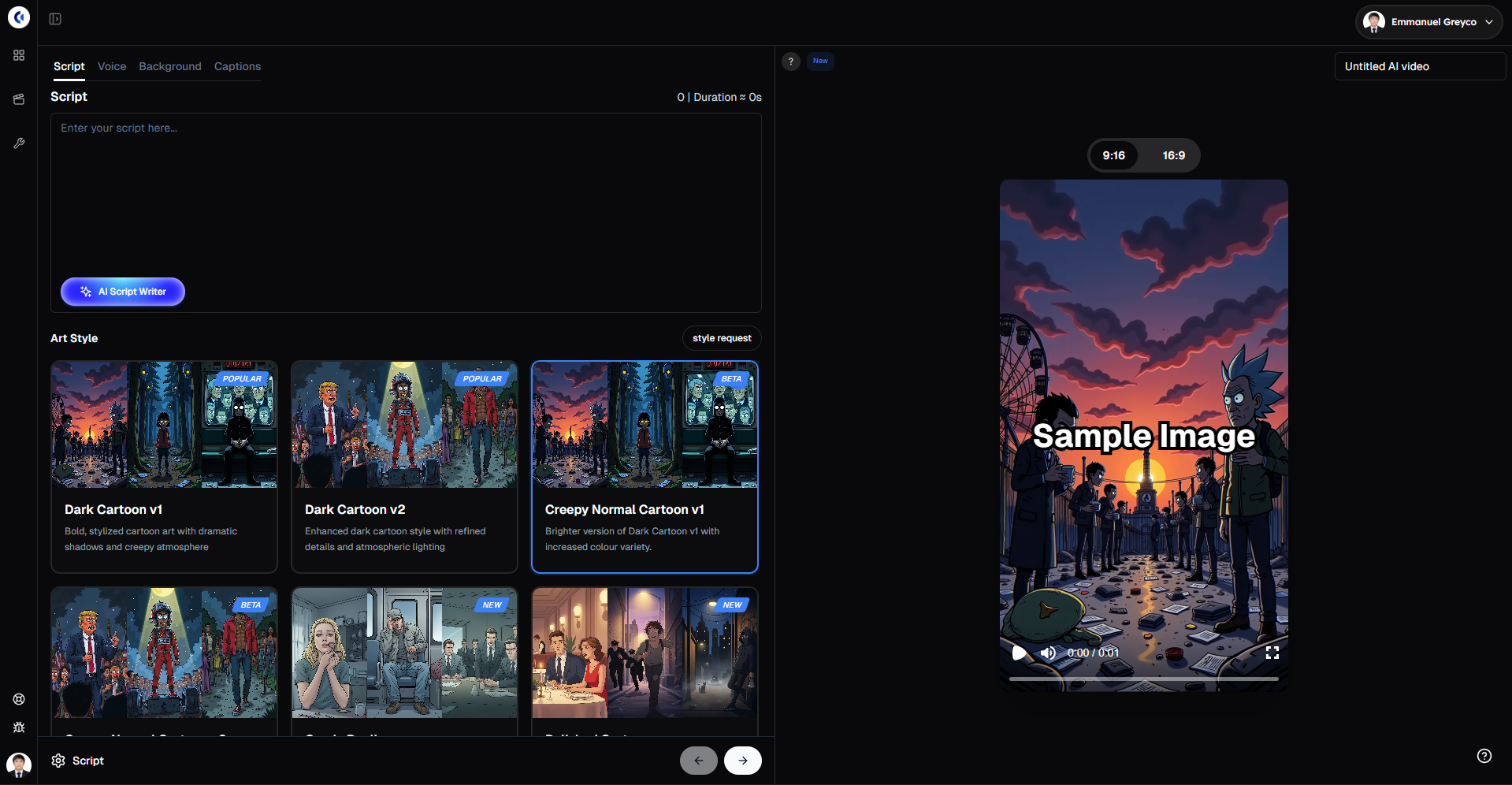Viewport: 1512px width, 785px height.
Task: Click the "Bold, stylized cartoon art" description
Action: [x=151, y=539]
